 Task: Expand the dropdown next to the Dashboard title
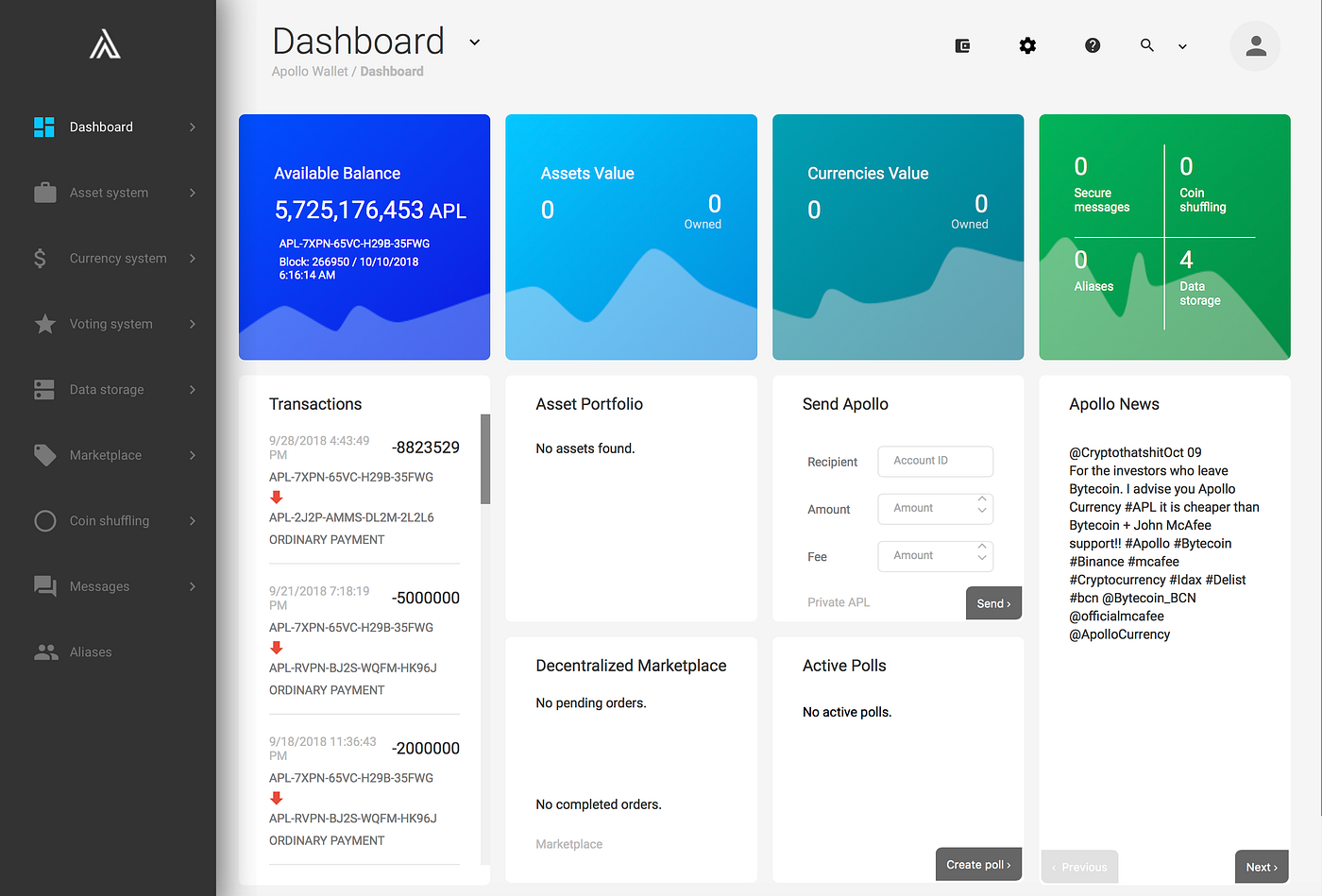pyautogui.click(x=475, y=42)
